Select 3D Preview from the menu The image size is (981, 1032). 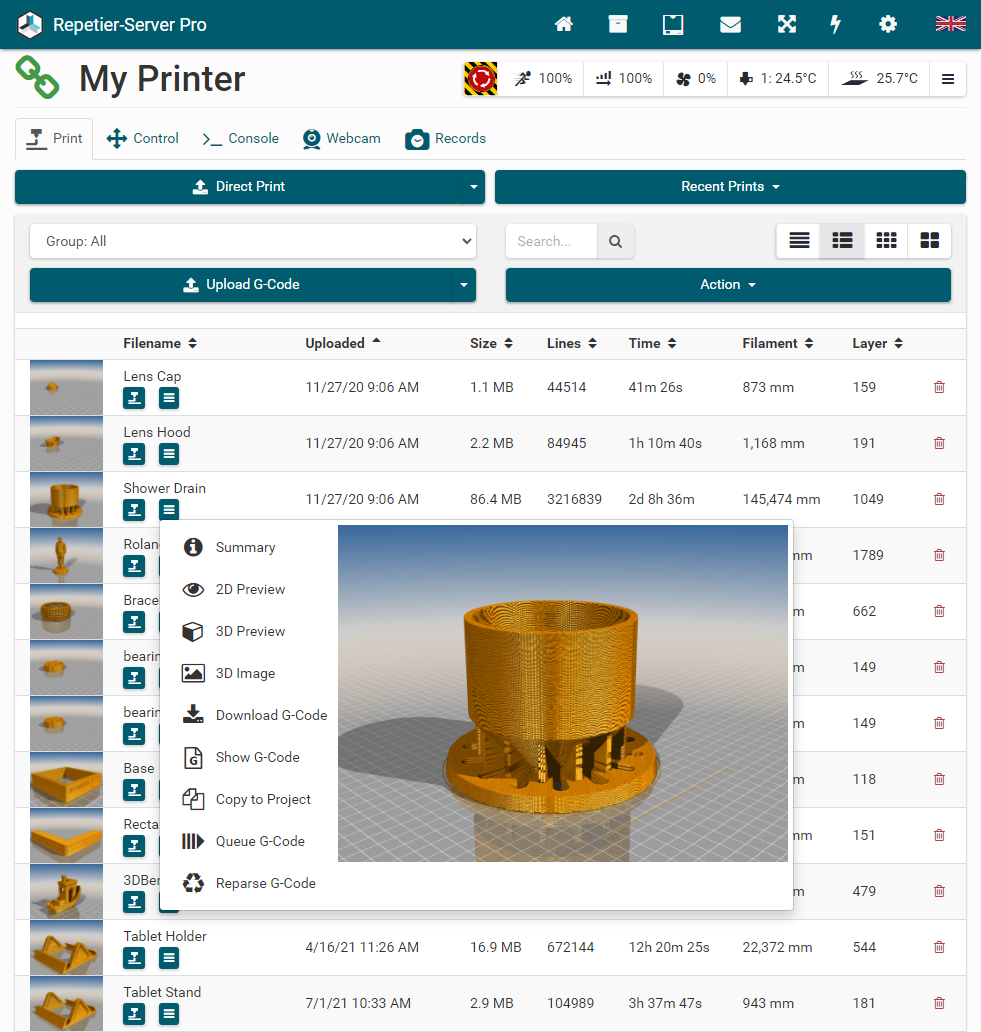250,631
